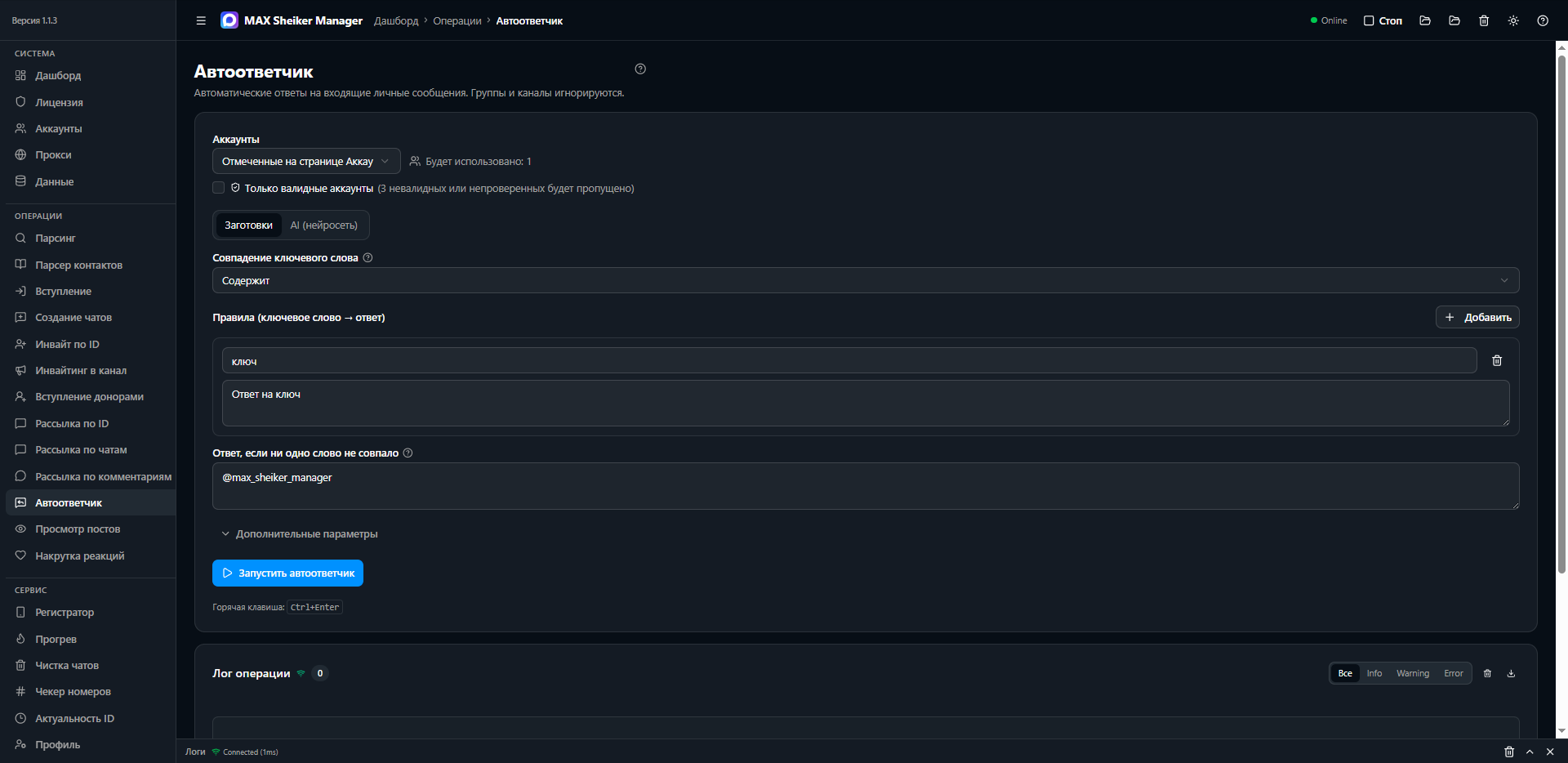Open the first folder icon in header
Image resolution: width=1568 pixels, height=763 pixels.
pyautogui.click(x=1425, y=20)
